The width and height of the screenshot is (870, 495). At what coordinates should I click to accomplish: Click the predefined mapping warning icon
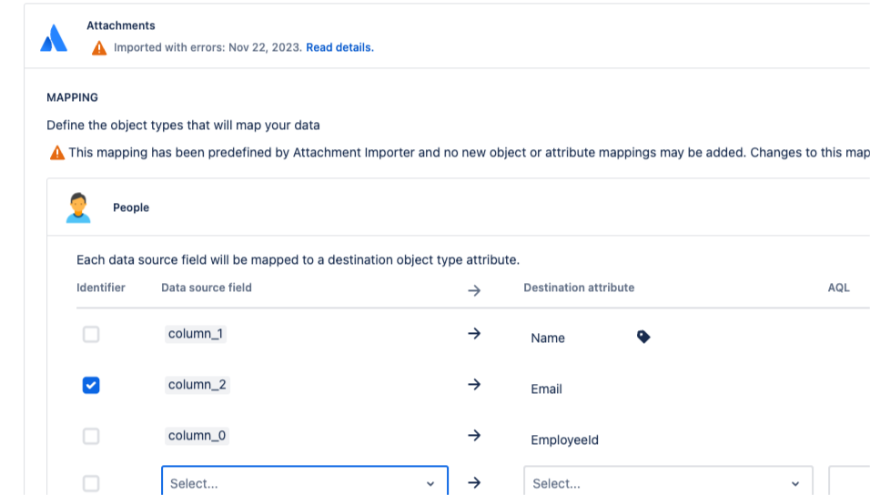[x=57, y=153]
